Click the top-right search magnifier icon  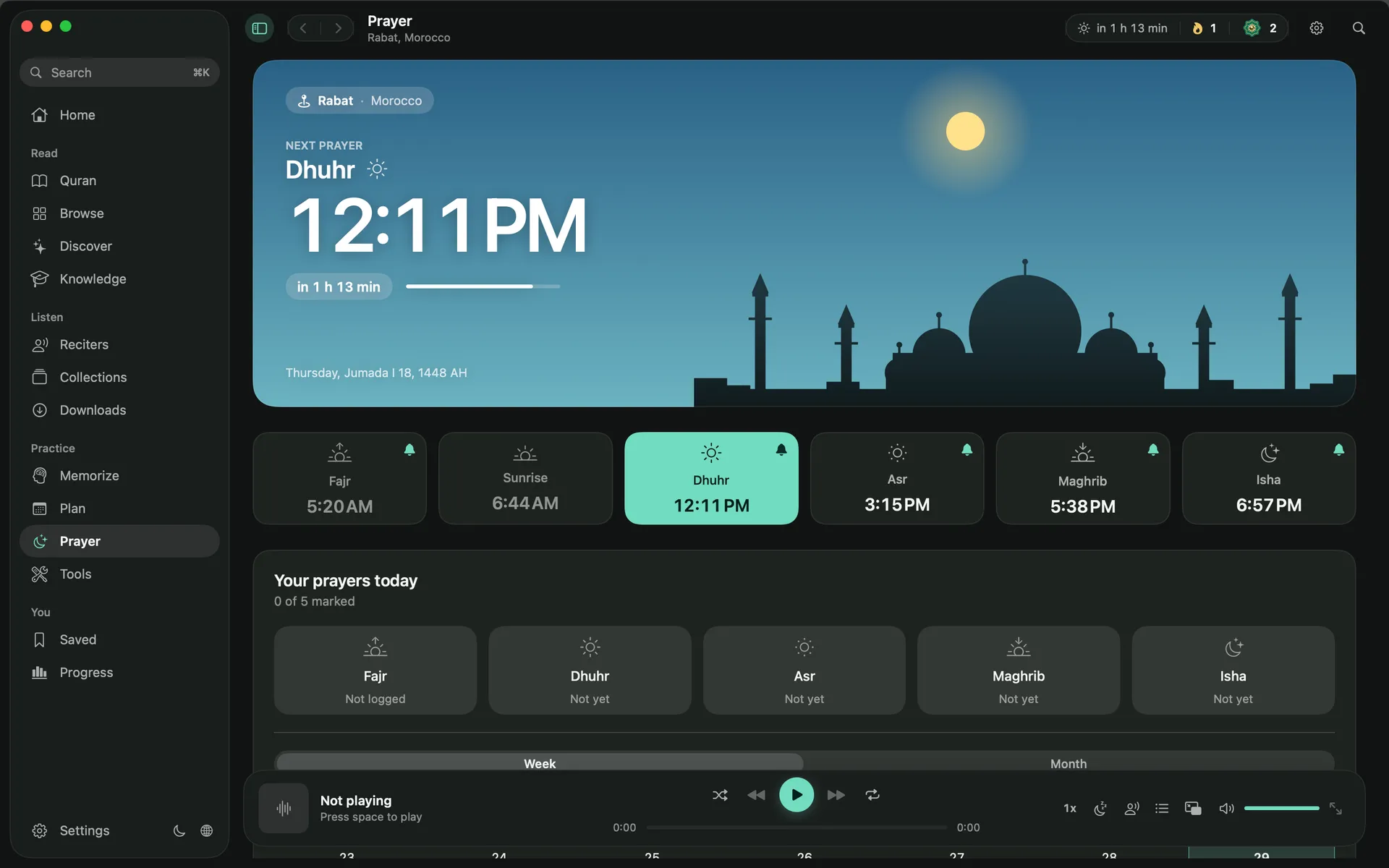click(1359, 28)
